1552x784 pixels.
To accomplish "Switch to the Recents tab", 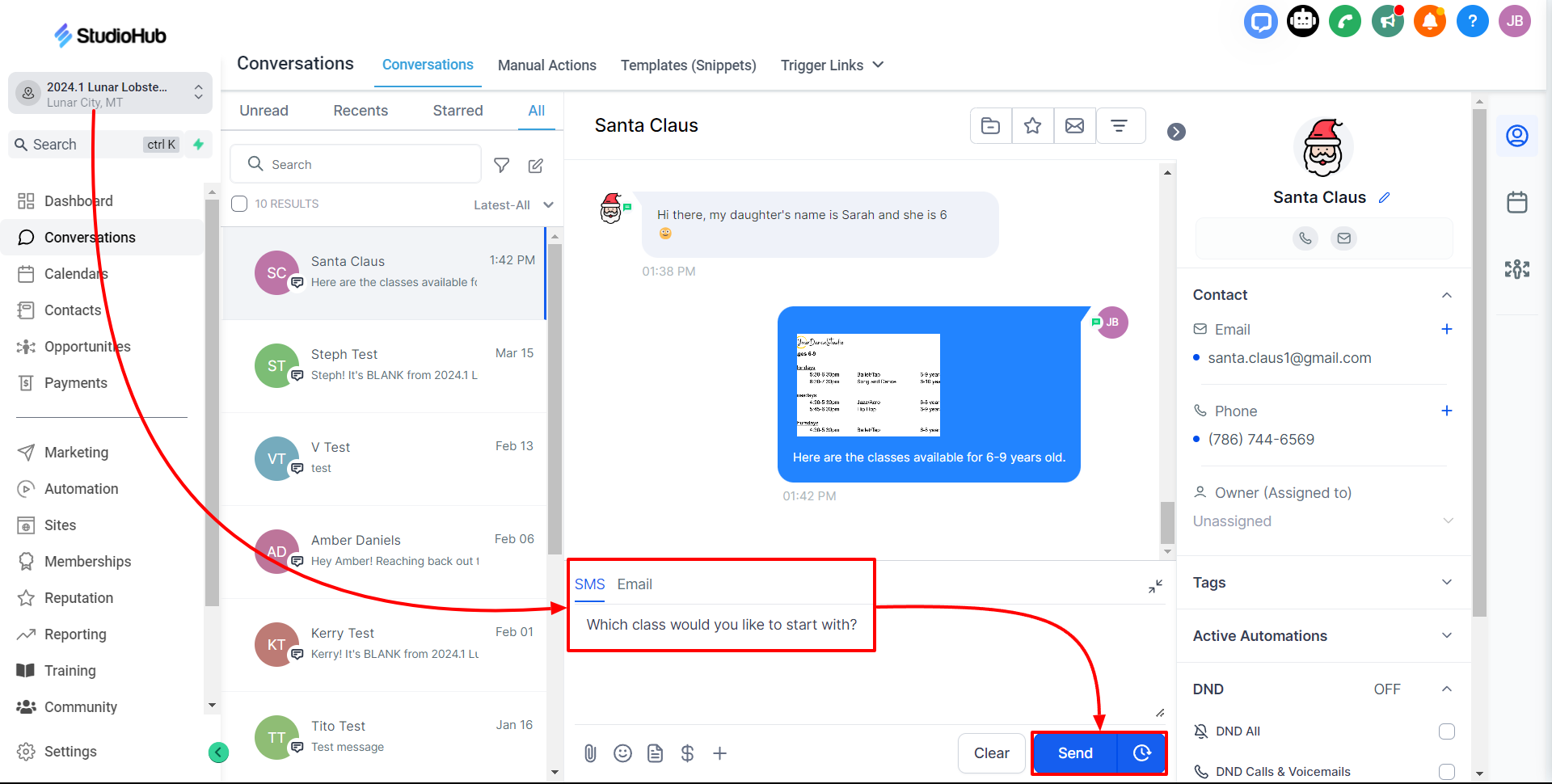I will coord(361,111).
